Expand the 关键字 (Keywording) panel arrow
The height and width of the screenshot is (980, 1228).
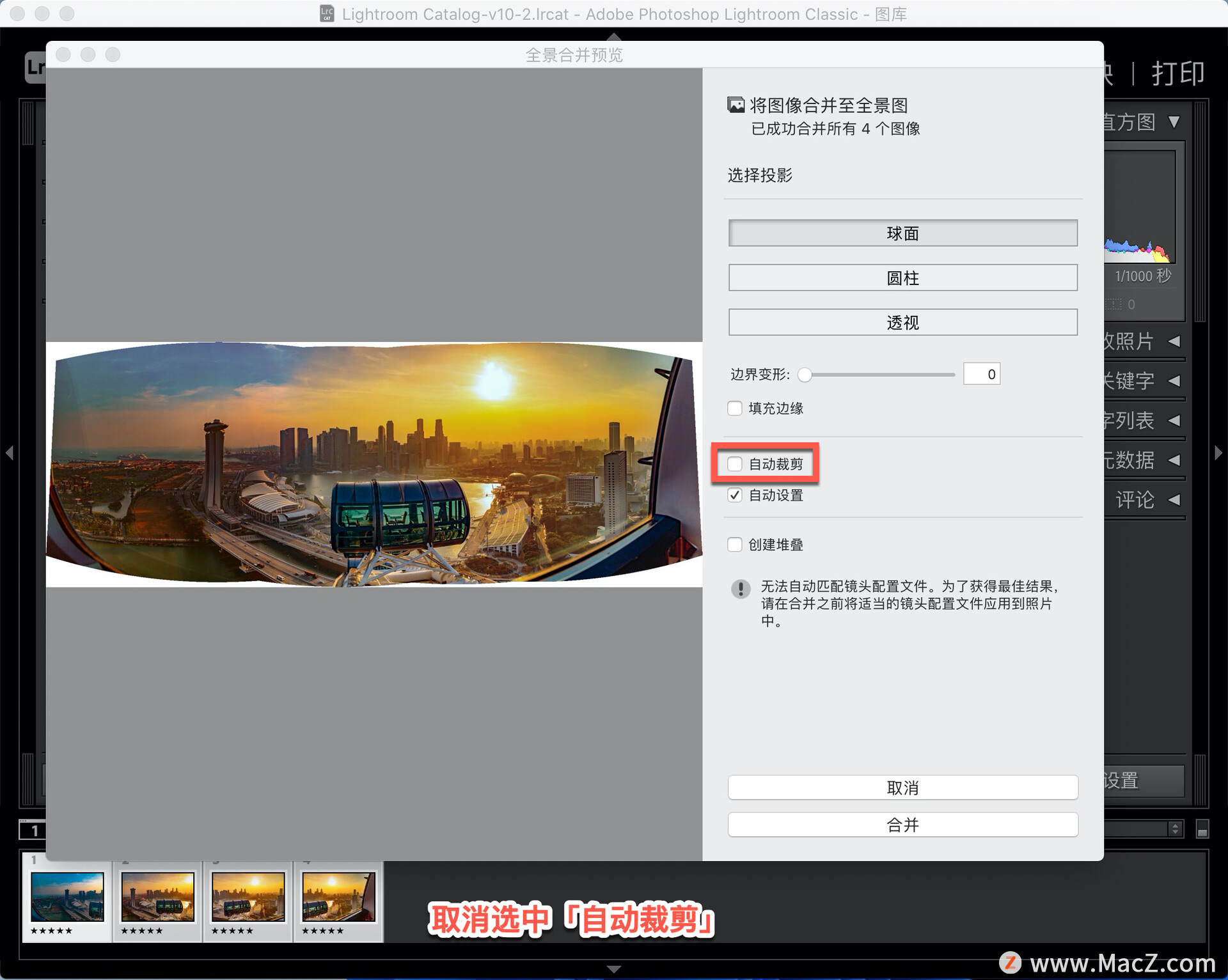coord(1174,381)
